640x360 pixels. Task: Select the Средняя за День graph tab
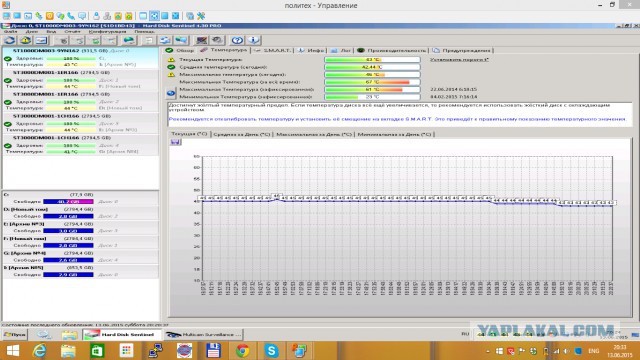click(x=242, y=134)
